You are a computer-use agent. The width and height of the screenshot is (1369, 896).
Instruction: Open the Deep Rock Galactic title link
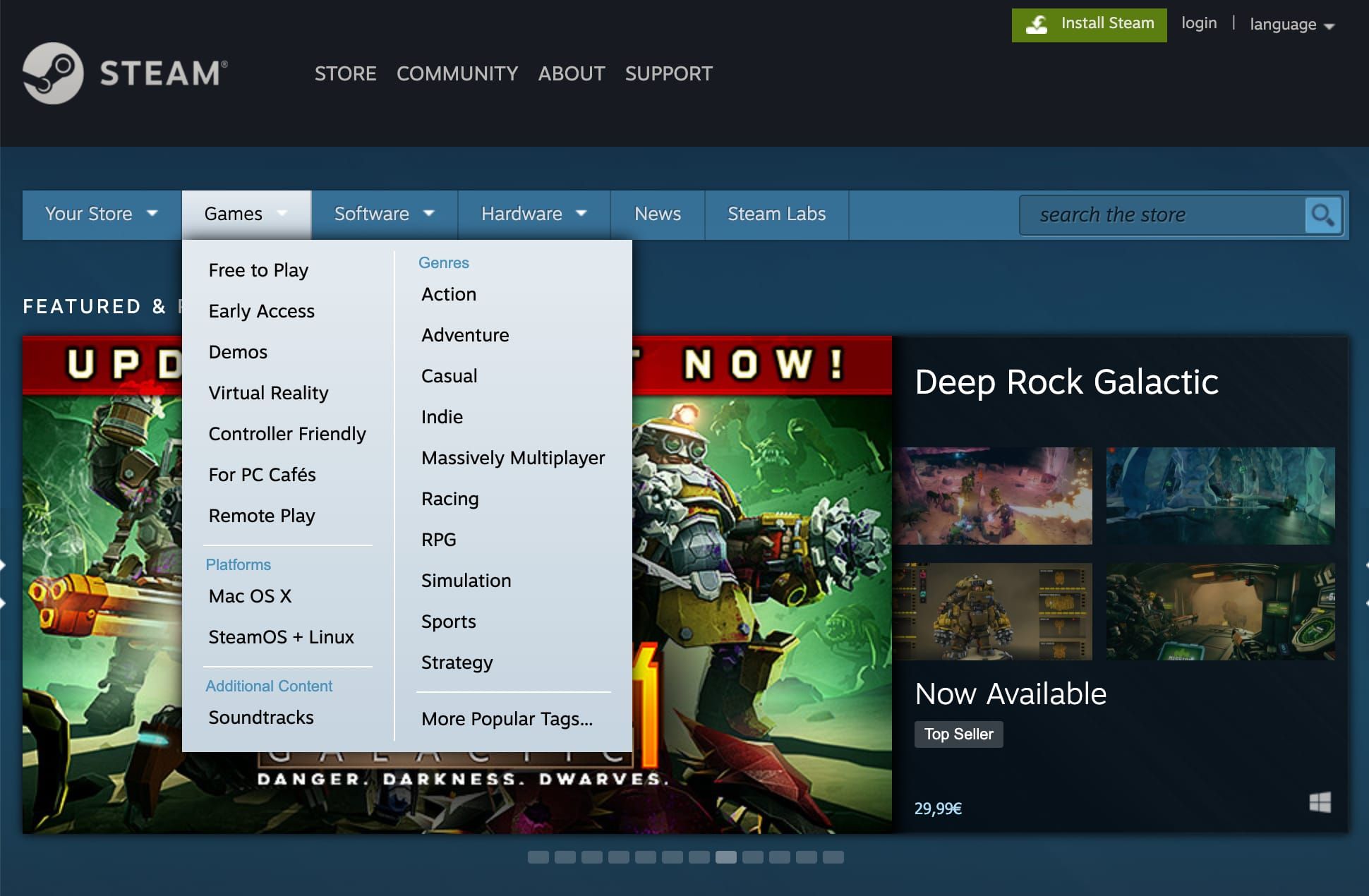pos(1067,382)
